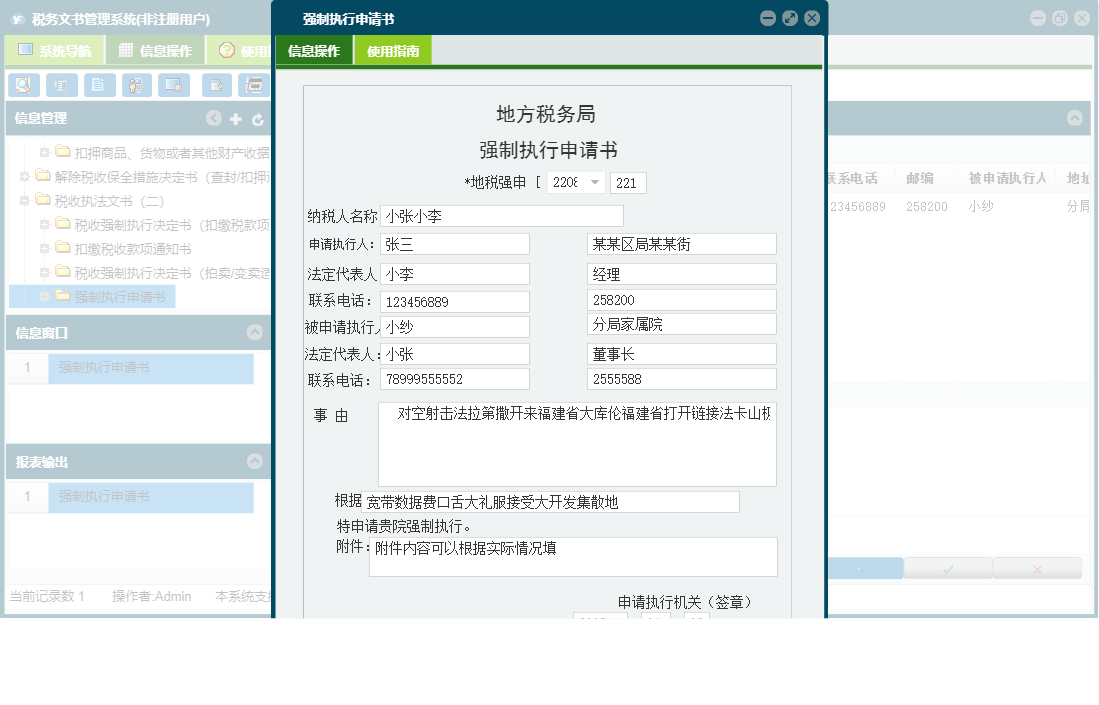Select the 信息操作 tab in the dialog
The image size is (1099, 705).
313,49
